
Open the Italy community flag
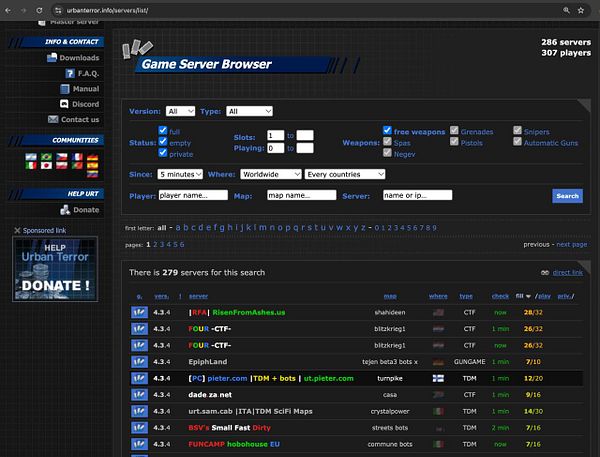coord(31,165)
